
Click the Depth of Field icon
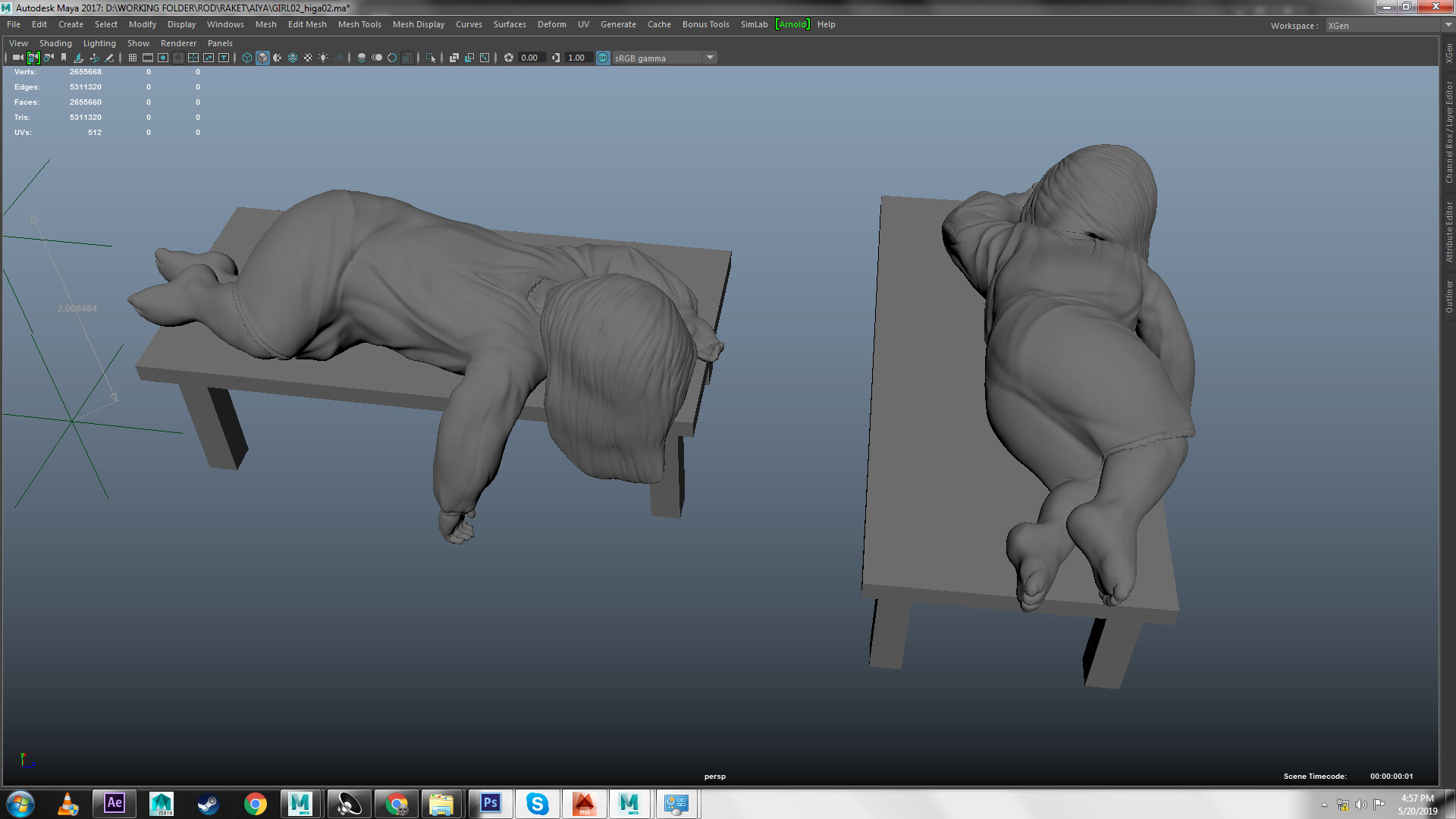pyautogui.click(x=407, y=58)
